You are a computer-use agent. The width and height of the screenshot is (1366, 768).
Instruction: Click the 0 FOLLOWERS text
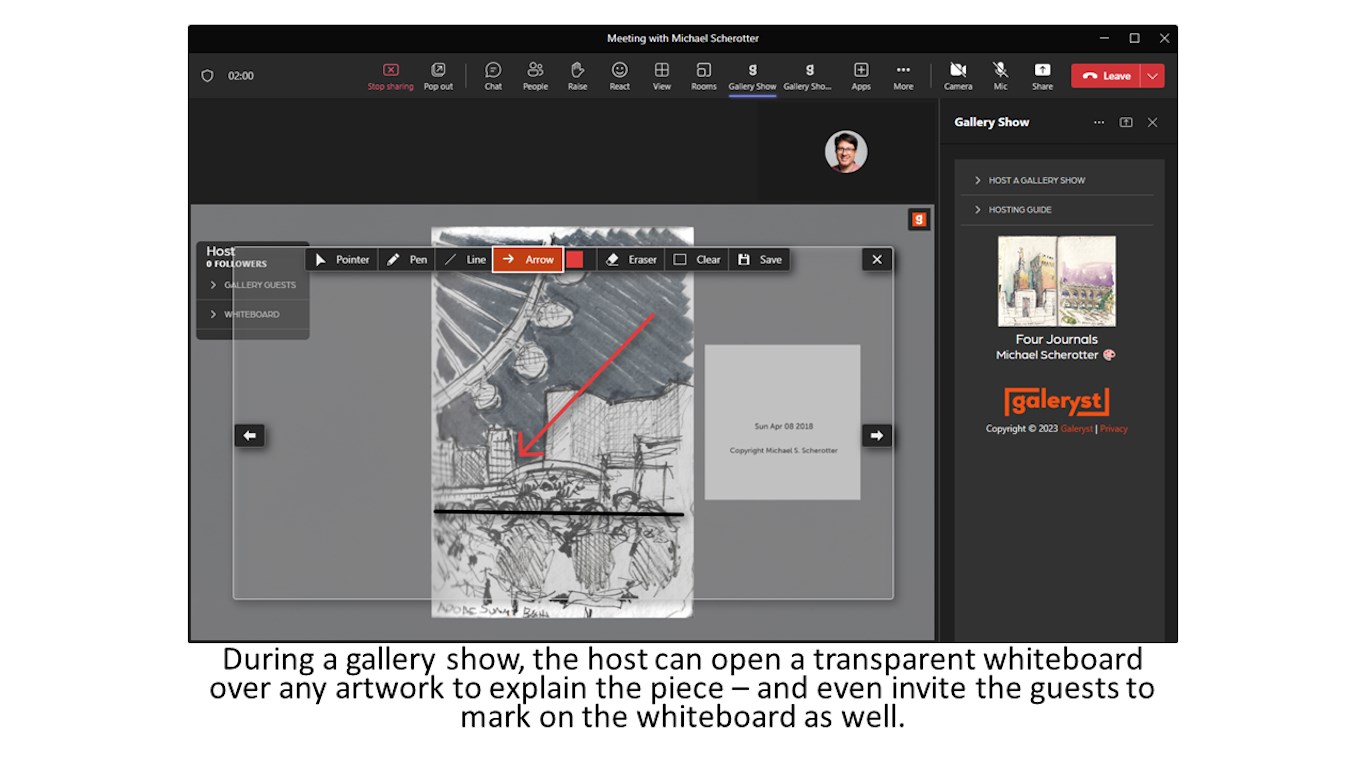(237, 264)
